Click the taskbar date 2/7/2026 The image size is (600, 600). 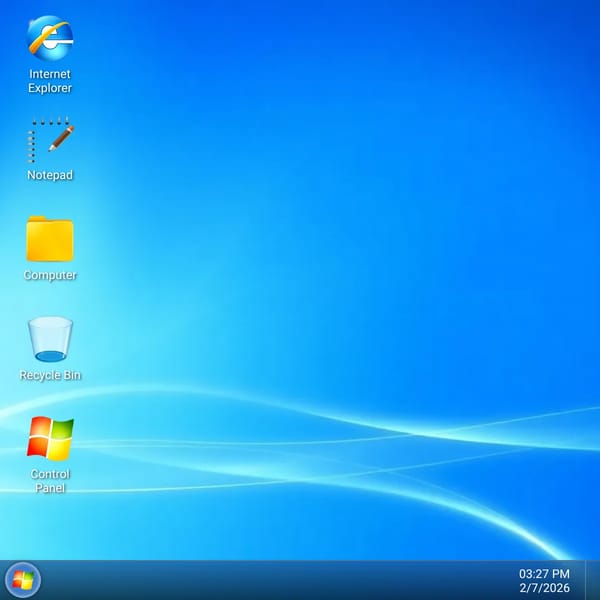[544, 587]
